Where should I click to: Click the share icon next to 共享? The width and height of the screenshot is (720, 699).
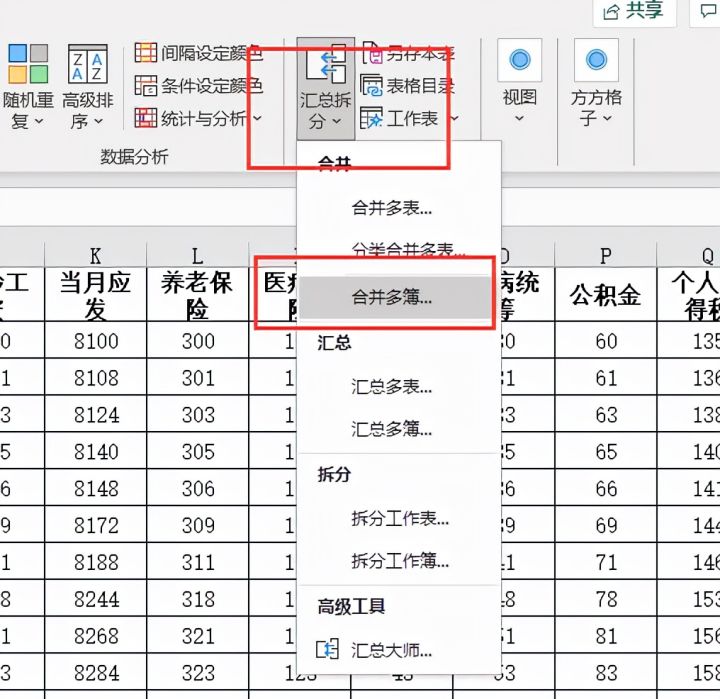coord(611,11)
